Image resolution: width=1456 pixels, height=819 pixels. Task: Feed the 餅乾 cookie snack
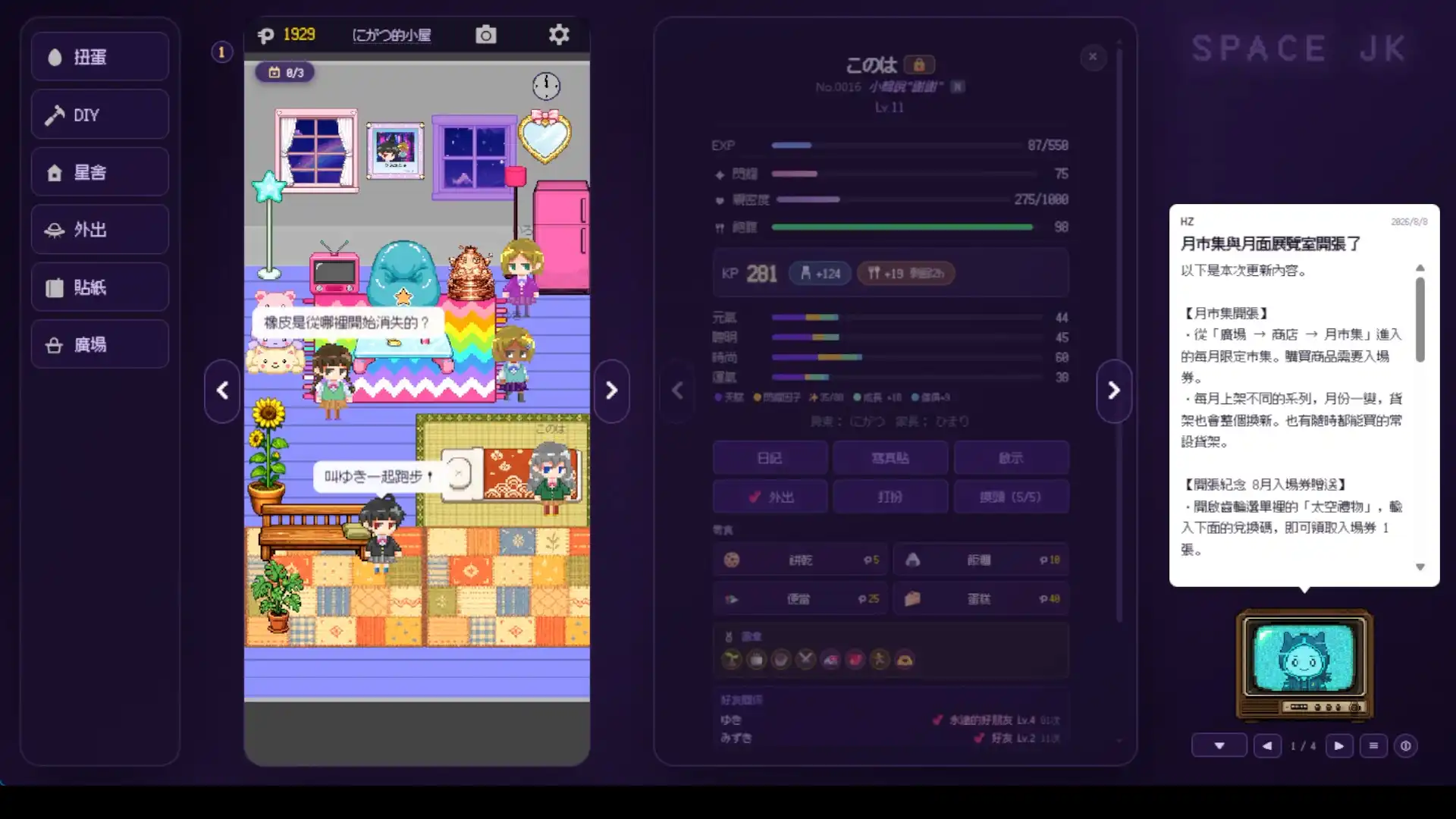pyautogui.click(x=801, y=560)
